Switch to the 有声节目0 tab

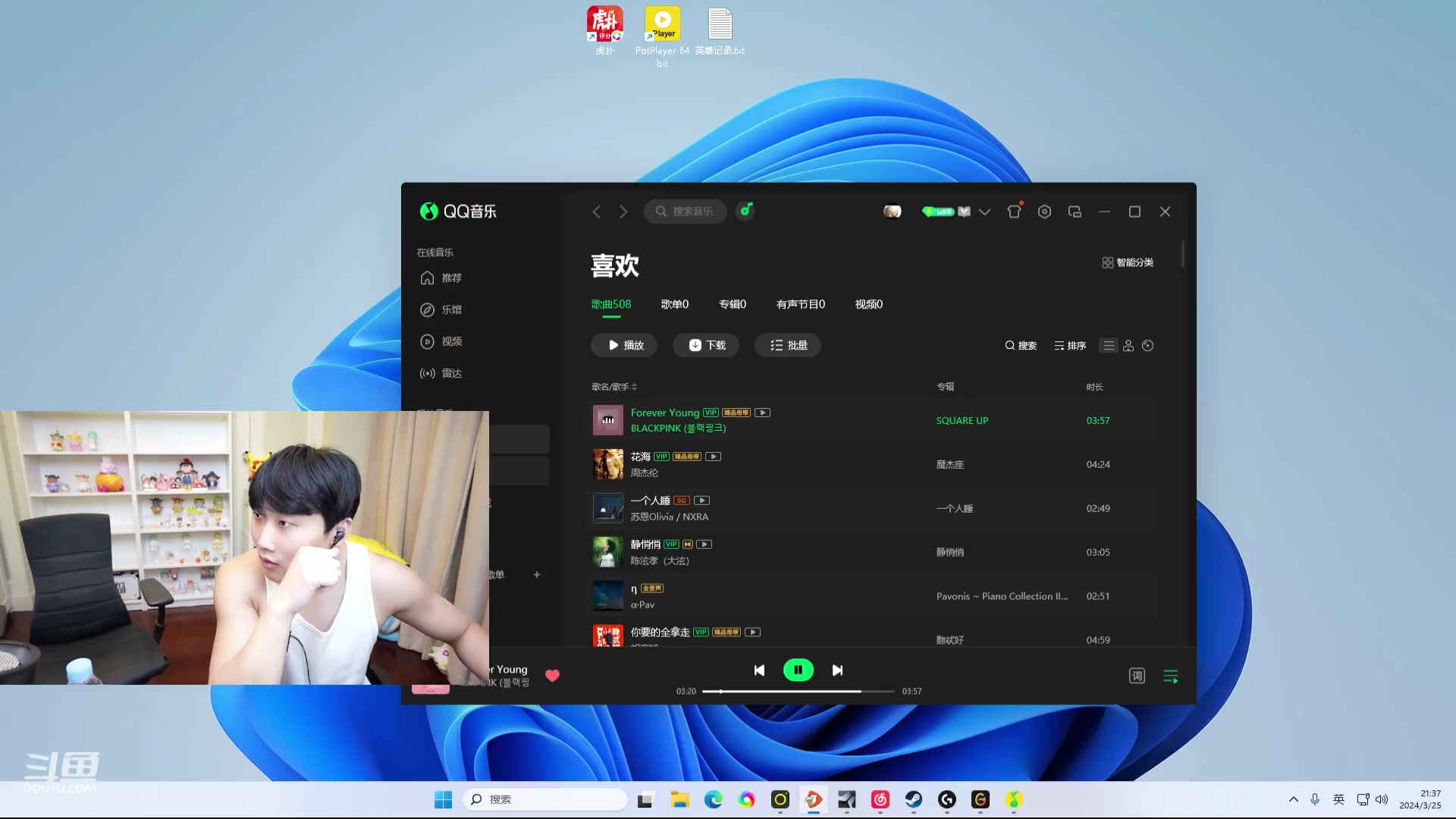801,304
